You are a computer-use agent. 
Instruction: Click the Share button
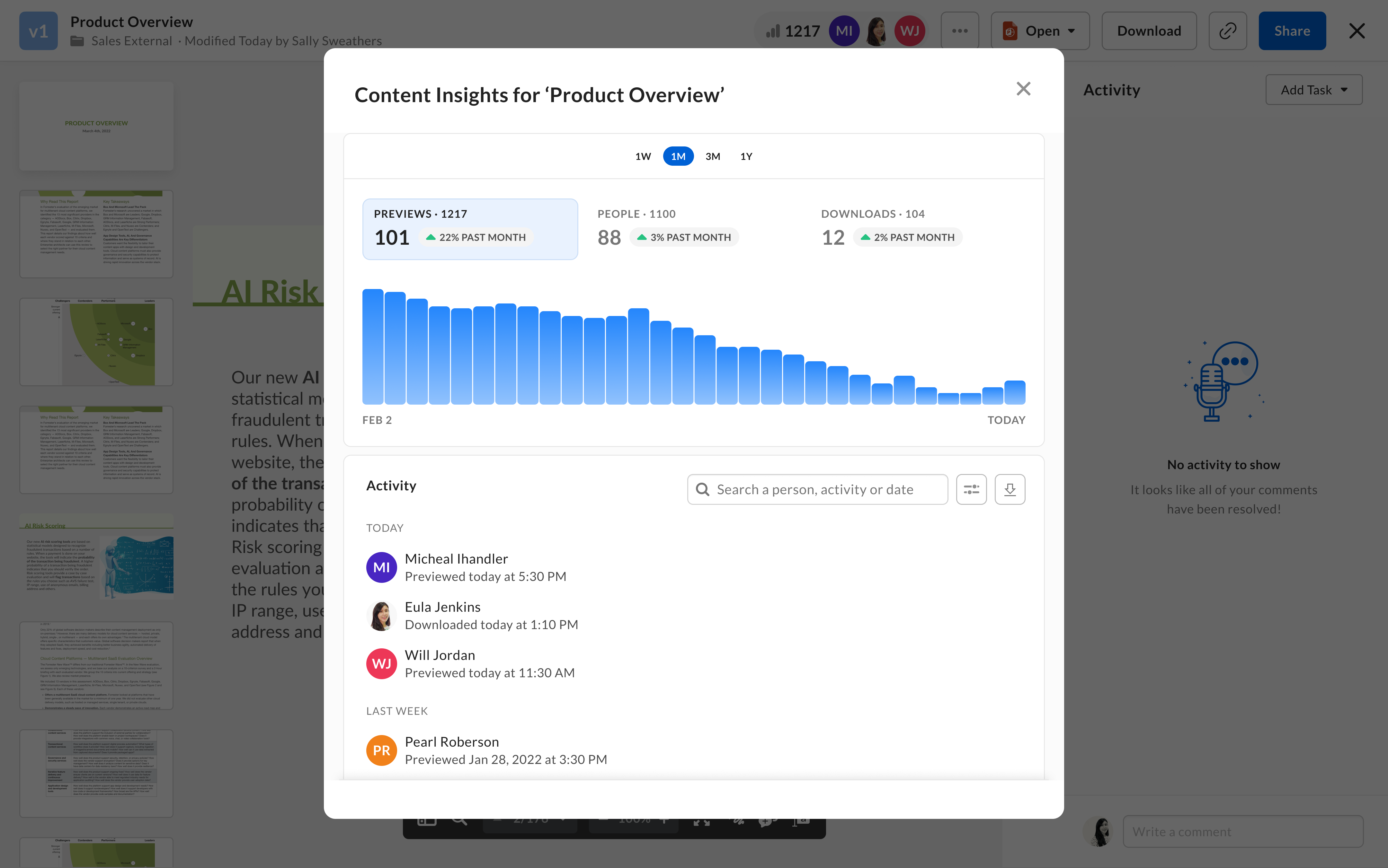pos(1292,31)
